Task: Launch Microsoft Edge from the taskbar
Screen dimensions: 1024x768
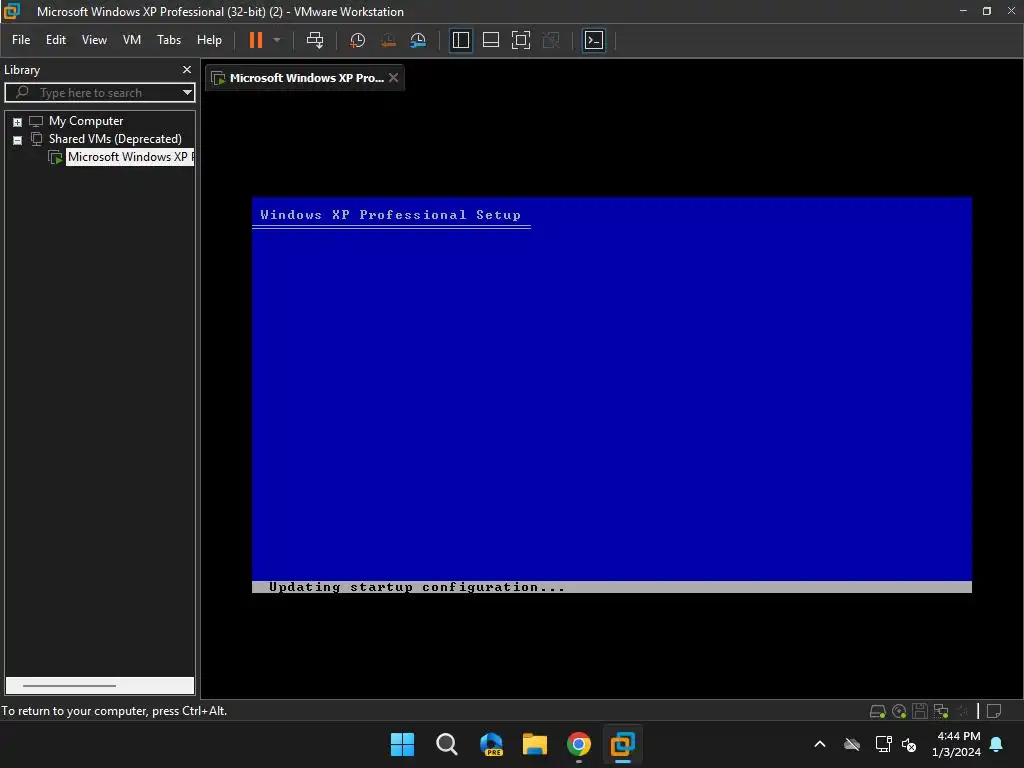Action: click(491, 744)
